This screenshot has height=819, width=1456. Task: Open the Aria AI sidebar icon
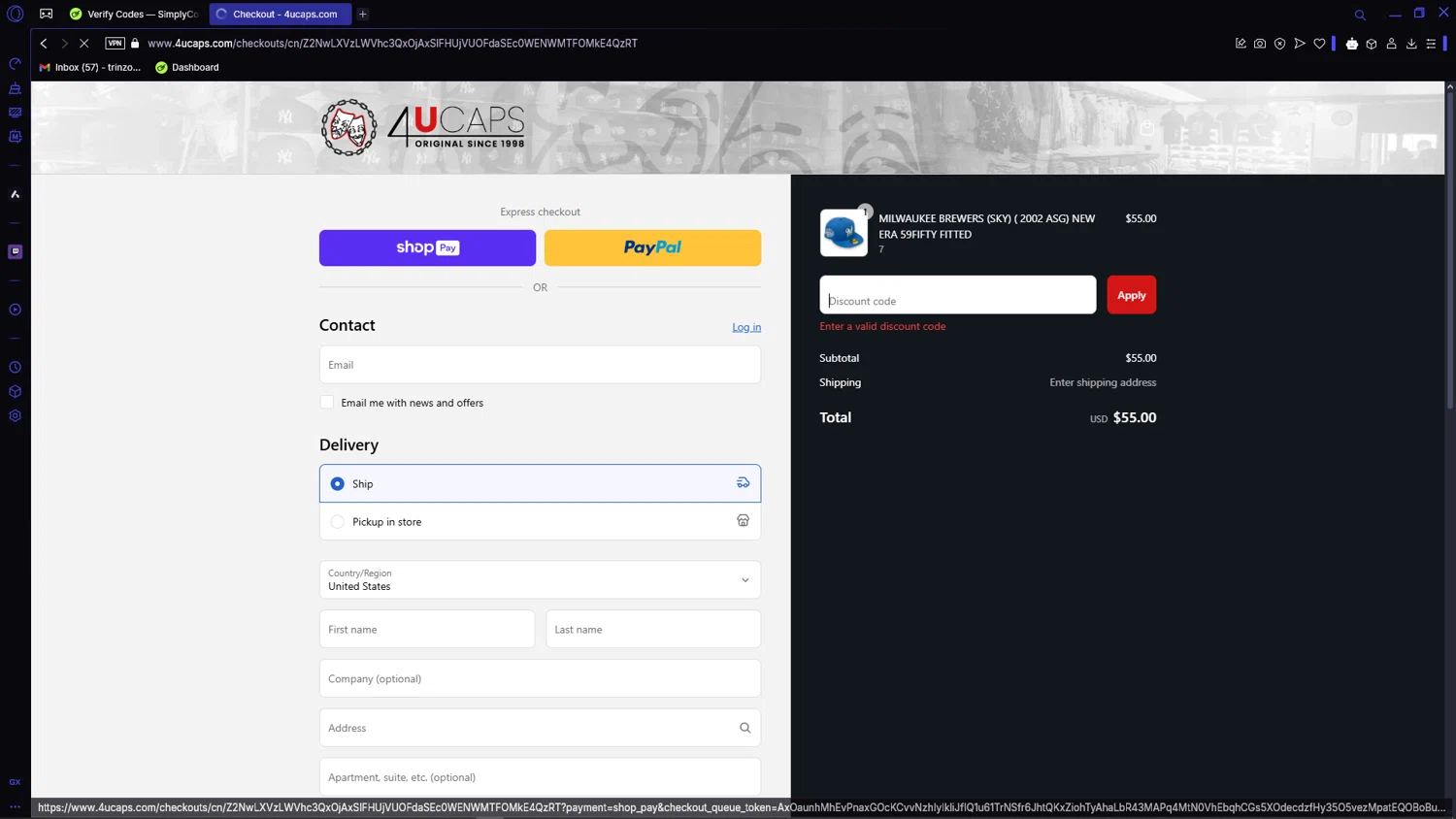(x=15, y=194)
